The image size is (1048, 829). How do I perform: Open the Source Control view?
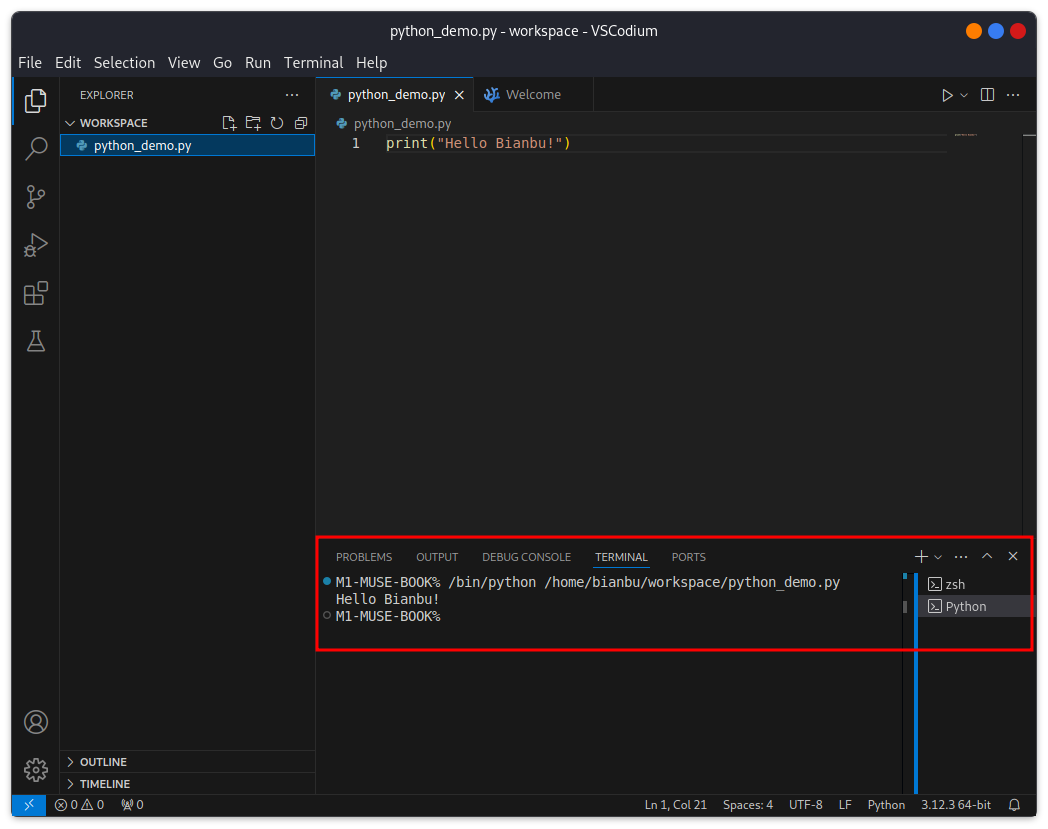tap(36, 197)
